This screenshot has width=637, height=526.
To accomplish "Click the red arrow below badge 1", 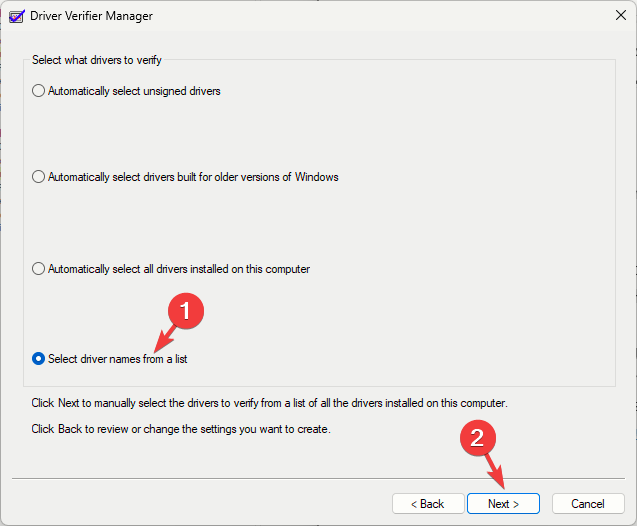I will click(x=160, y=338).
